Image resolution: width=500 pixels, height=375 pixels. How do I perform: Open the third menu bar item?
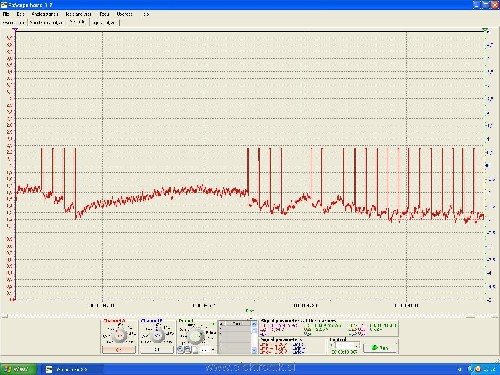45,14
